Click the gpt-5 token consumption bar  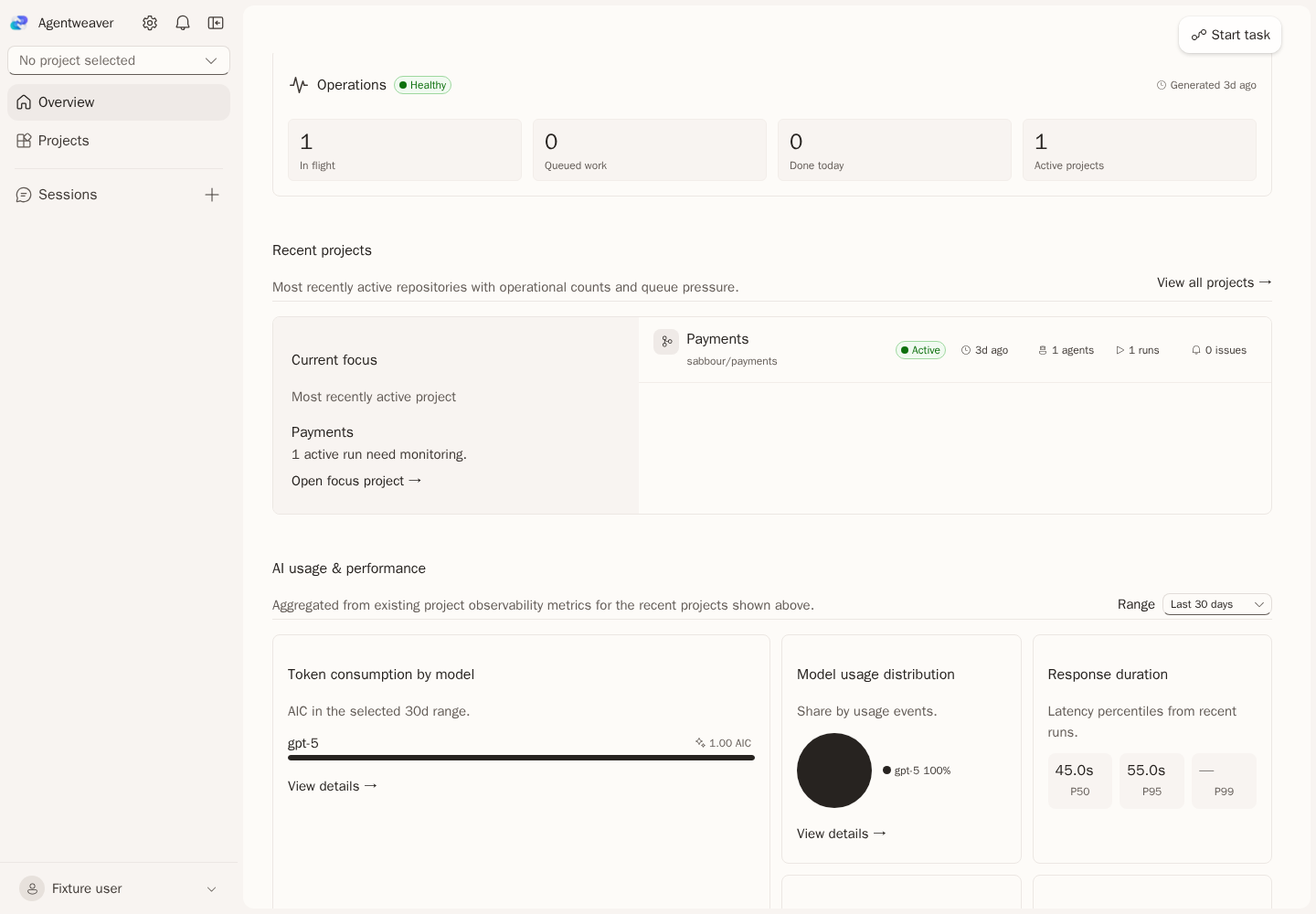click(521, 758)
